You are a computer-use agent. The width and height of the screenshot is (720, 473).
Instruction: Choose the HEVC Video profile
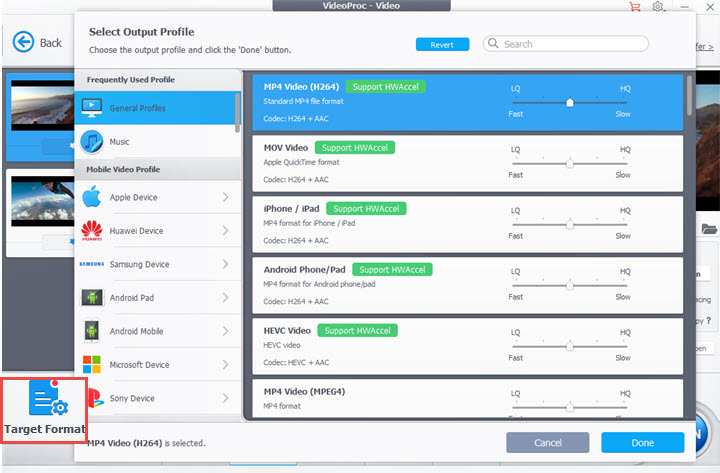[x=467, y=346]
